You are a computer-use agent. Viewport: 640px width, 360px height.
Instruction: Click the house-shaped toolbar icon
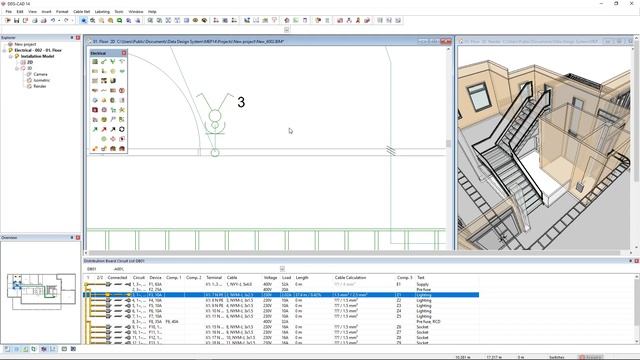tap(287, 20)
